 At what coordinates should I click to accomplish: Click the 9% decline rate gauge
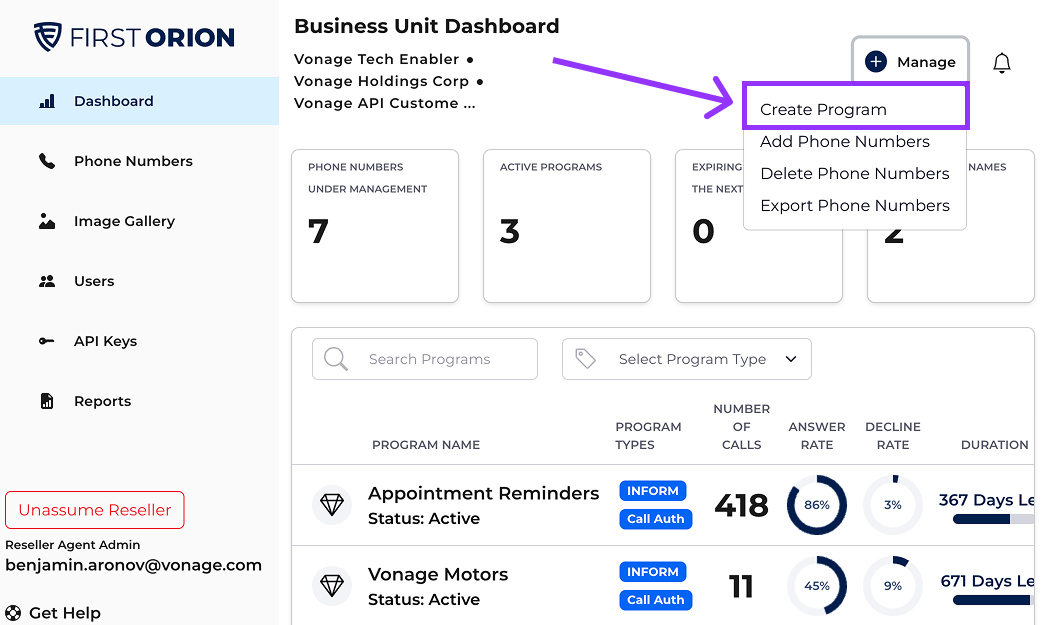tap(892, 586)
